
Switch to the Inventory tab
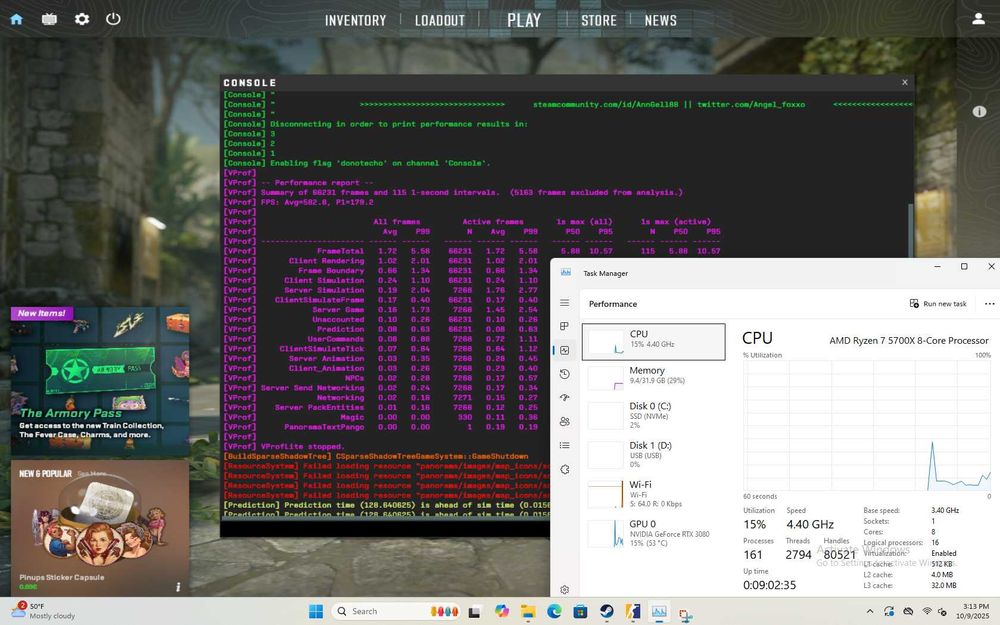click(355, 20)
